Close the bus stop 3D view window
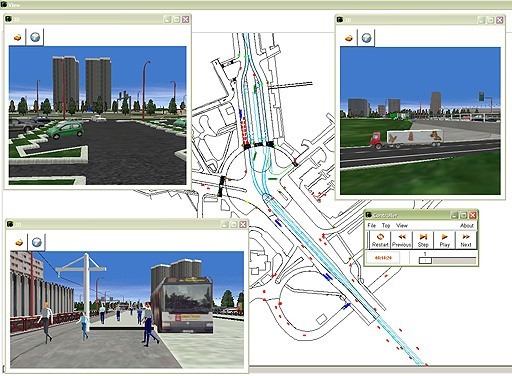 click(x=243, y=224)
